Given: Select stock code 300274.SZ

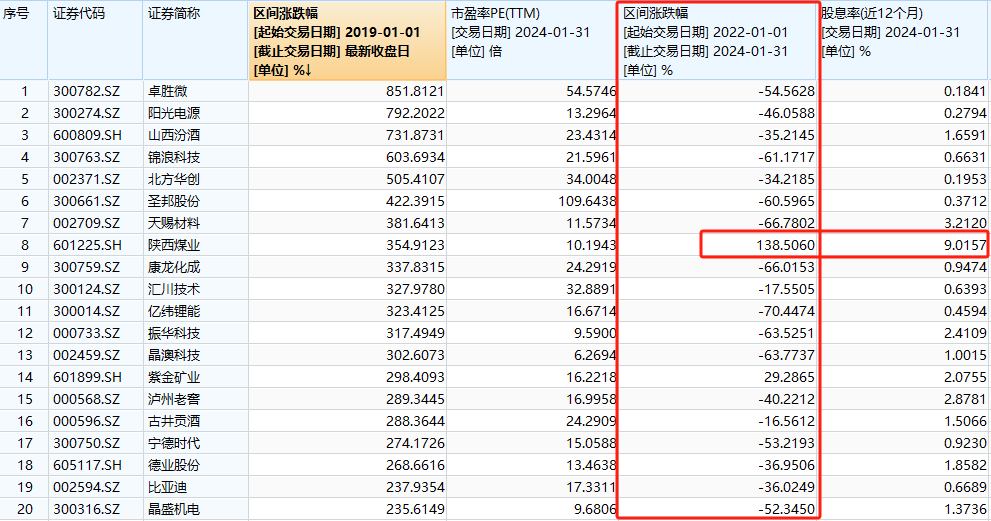Looking at the screenshot, I should coord(87,113).
